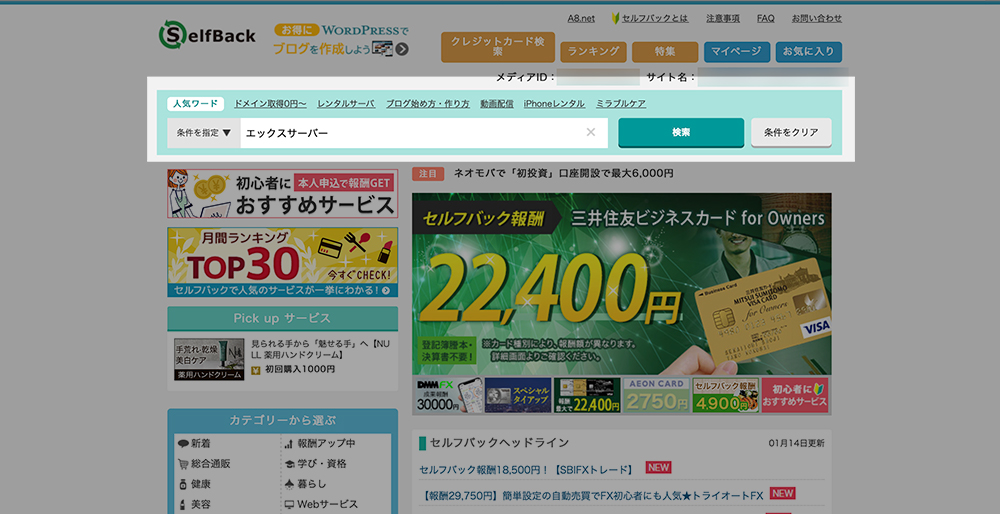Click the 条件をクリア button

coord(791,133)
